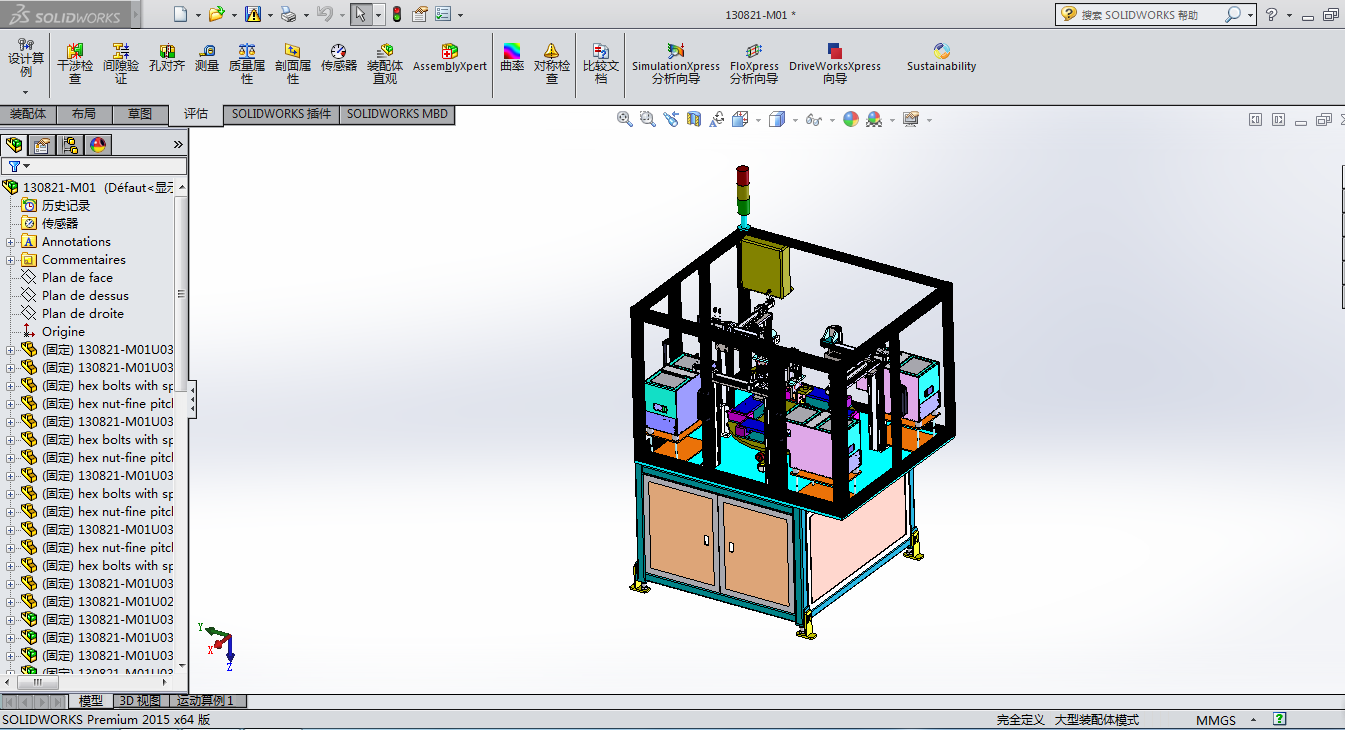
Task: Open the display style dropdown arrow
Action: pos(795,120)
